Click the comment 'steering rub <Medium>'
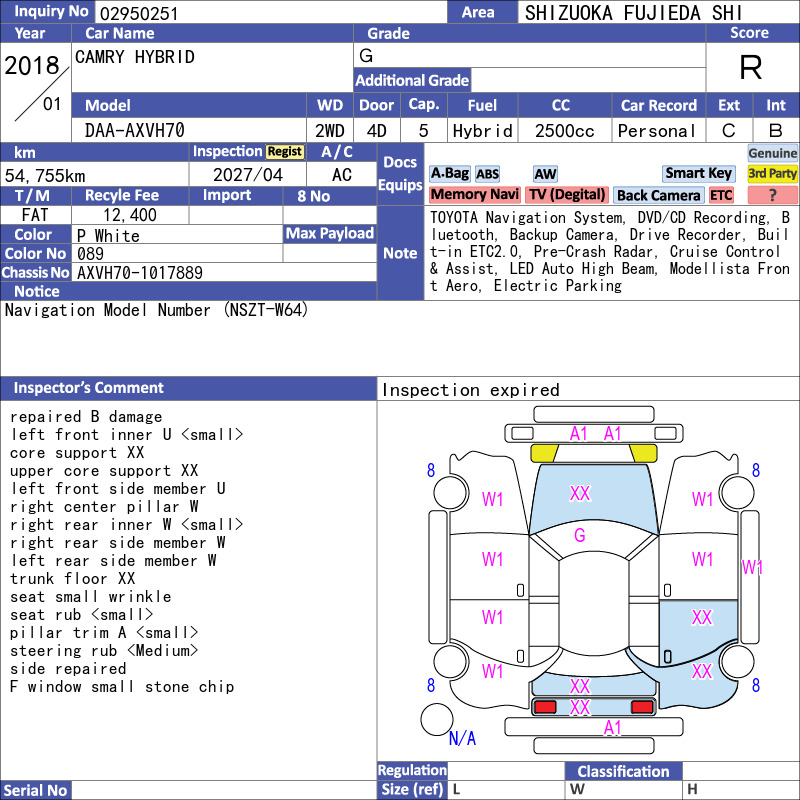The width and height of the screenshot is (800, 800). [x=104, y=651]
